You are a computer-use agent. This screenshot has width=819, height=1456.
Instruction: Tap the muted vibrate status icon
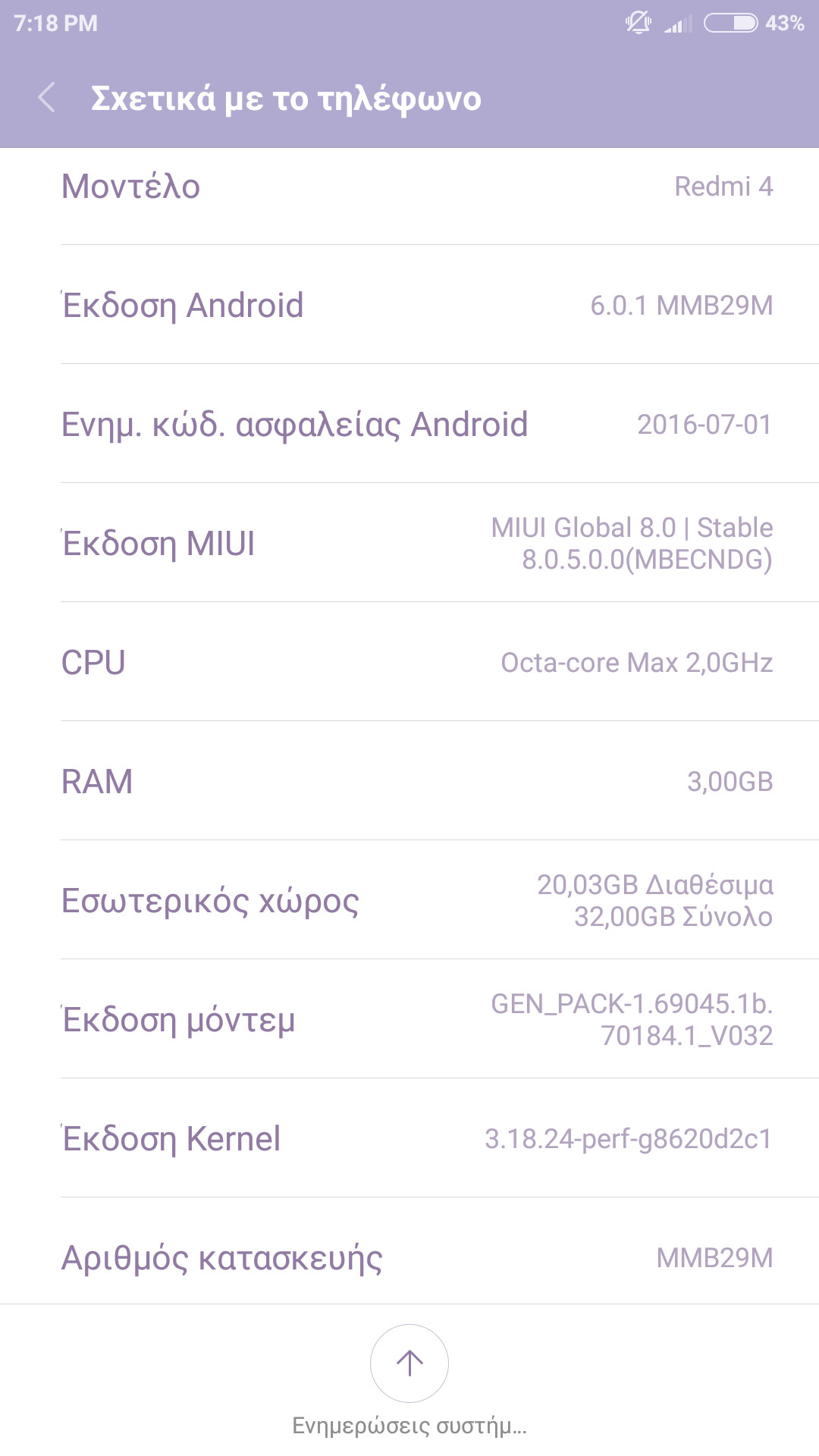point(638,23)
